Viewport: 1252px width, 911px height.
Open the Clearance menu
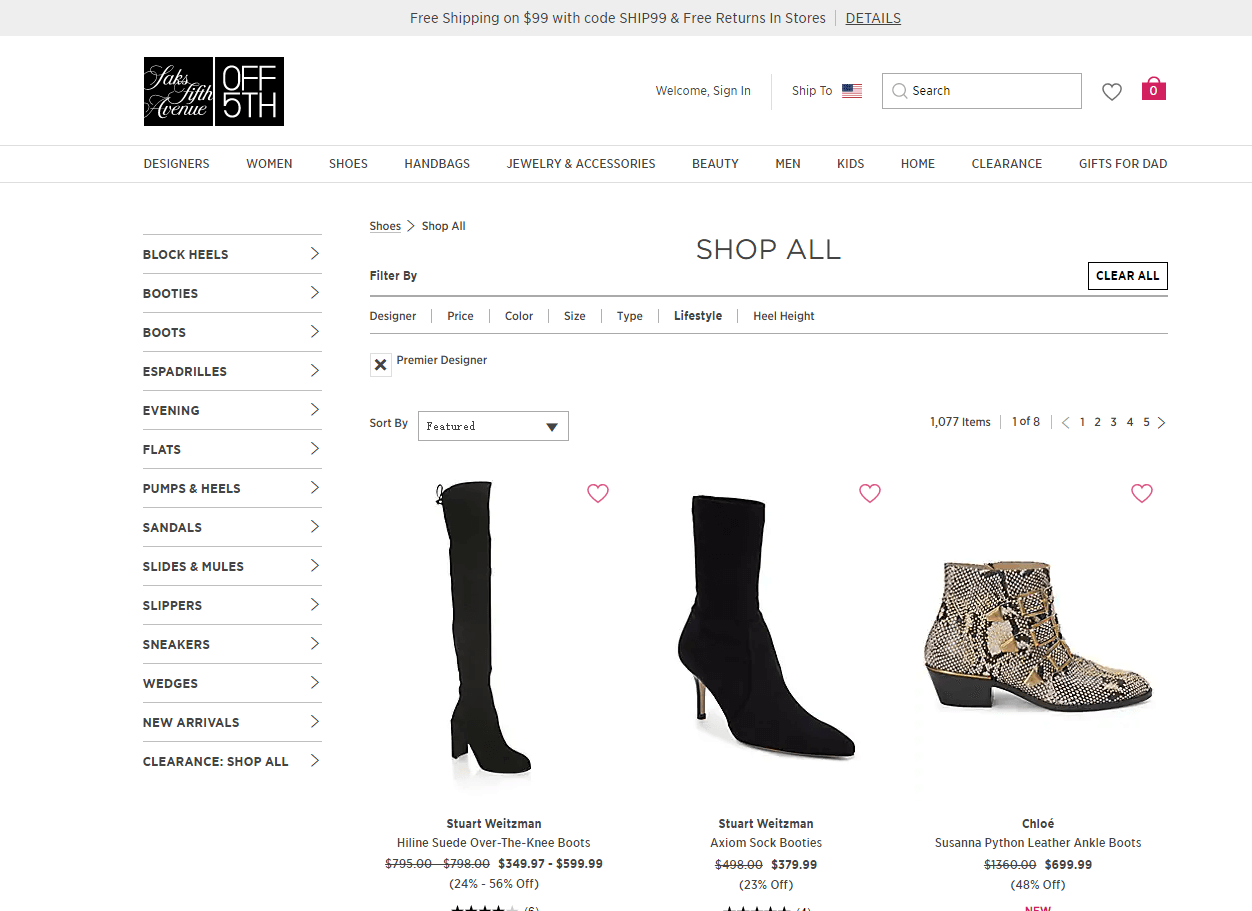(x=1006, y=164)
